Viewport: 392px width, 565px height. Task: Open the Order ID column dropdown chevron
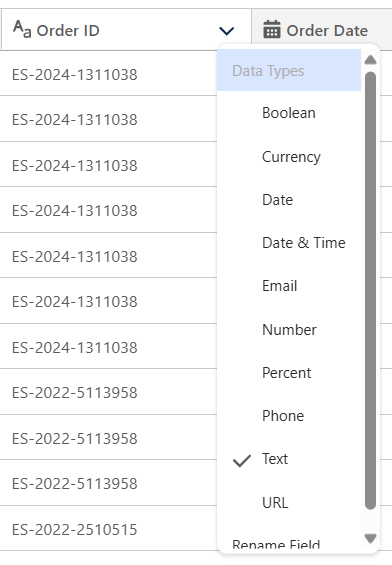coord(227,31)
